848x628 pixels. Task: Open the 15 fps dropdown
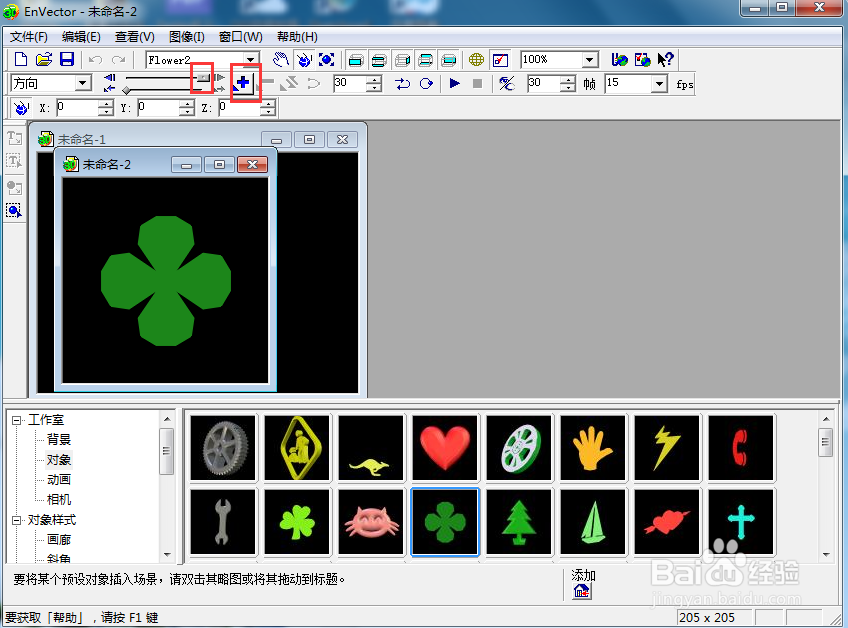pyautogui.click(x=659, y=83)
